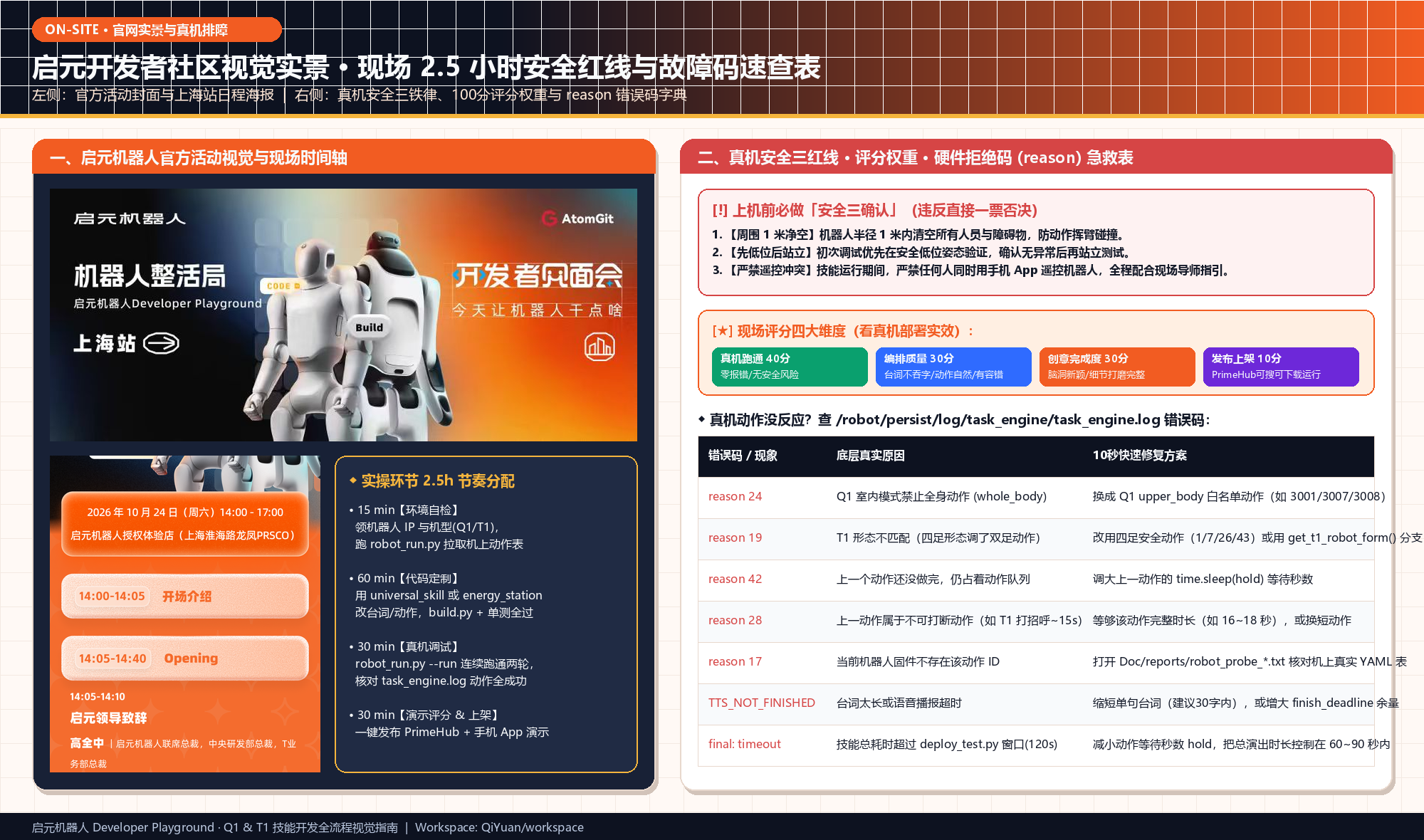Click the 错误码 / 现象 column header
Image resolution: width=1424 pixels, height=840 pixels.
coord(743,456)
